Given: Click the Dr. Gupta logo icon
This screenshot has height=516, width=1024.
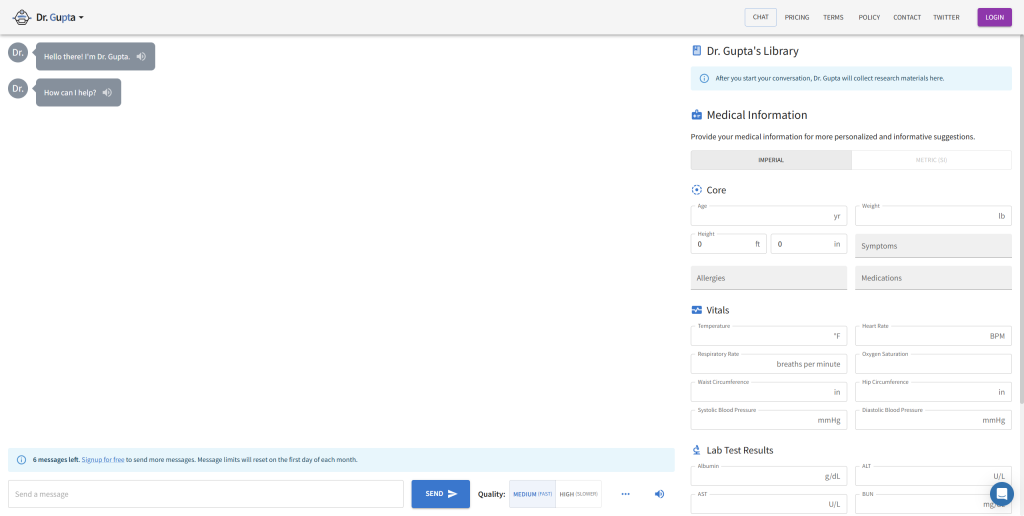Looking at the screenshot, I should (x=22, y=17).
